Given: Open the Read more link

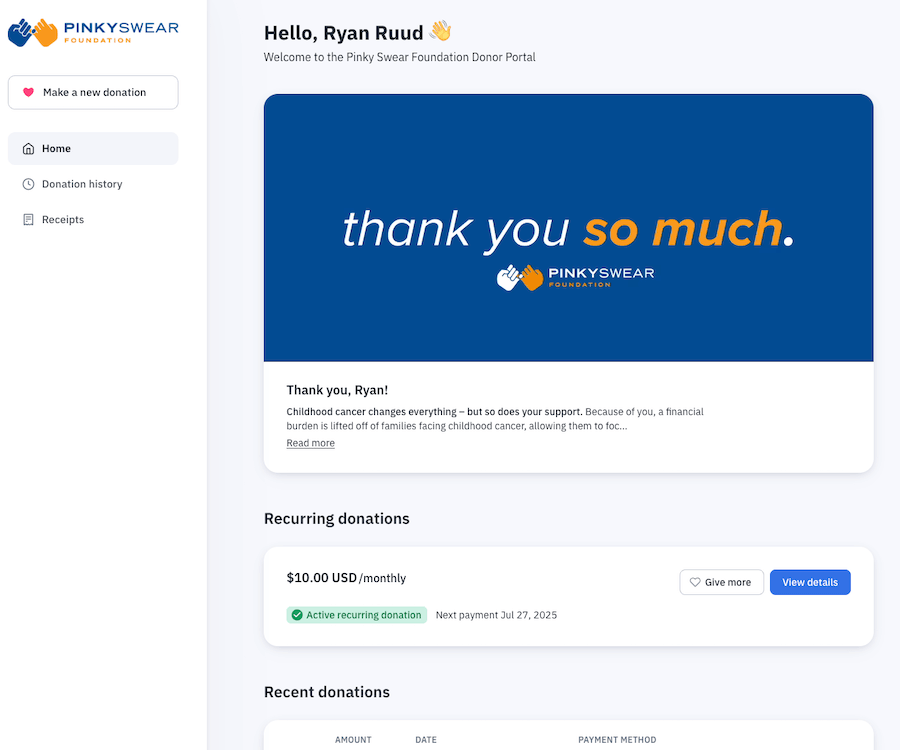Looking at the screenshot, I should [311, 443].
